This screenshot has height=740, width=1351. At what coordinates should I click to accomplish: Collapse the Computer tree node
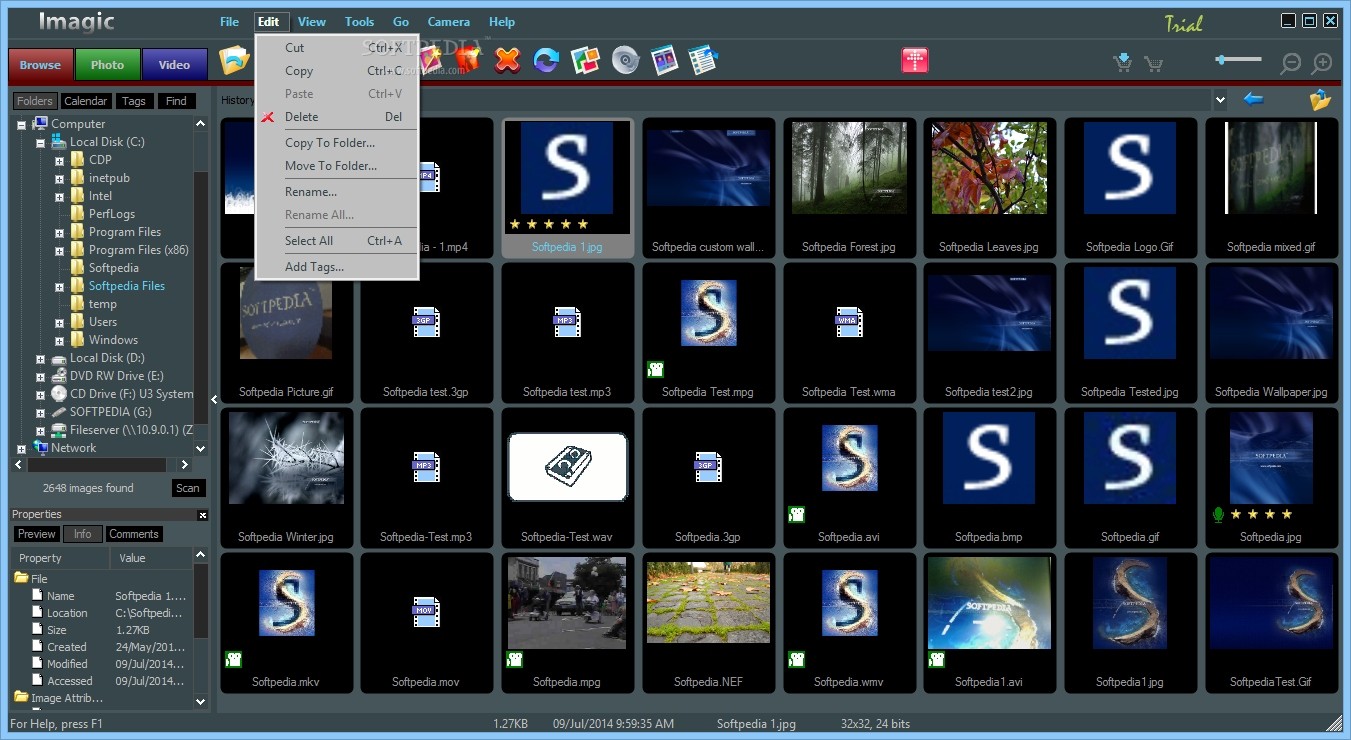(22, 124)
